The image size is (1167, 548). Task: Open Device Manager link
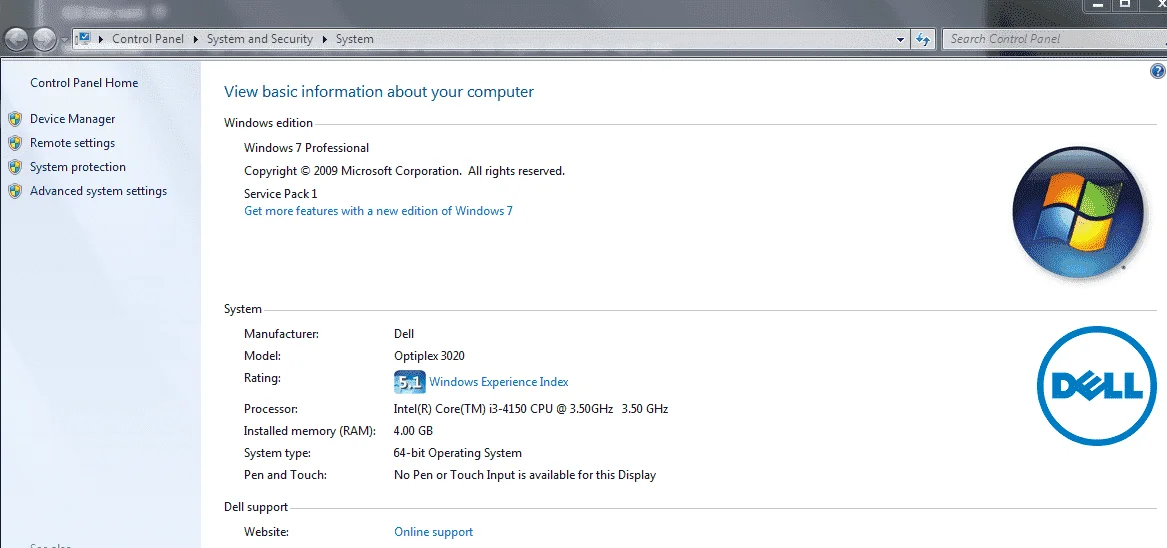click(72, 118)
